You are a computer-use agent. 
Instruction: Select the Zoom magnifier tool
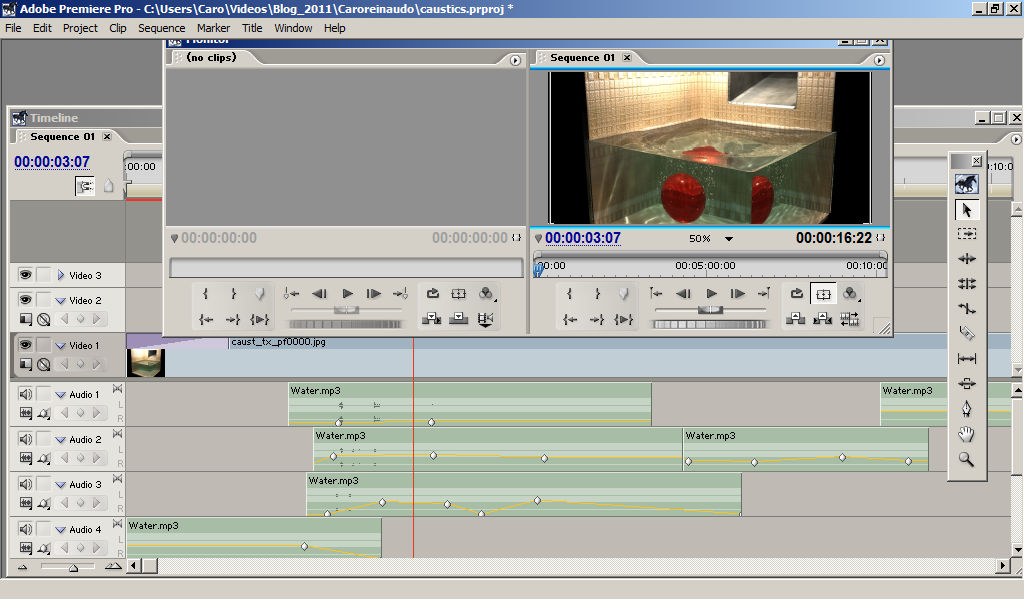[x=967, y=459]
